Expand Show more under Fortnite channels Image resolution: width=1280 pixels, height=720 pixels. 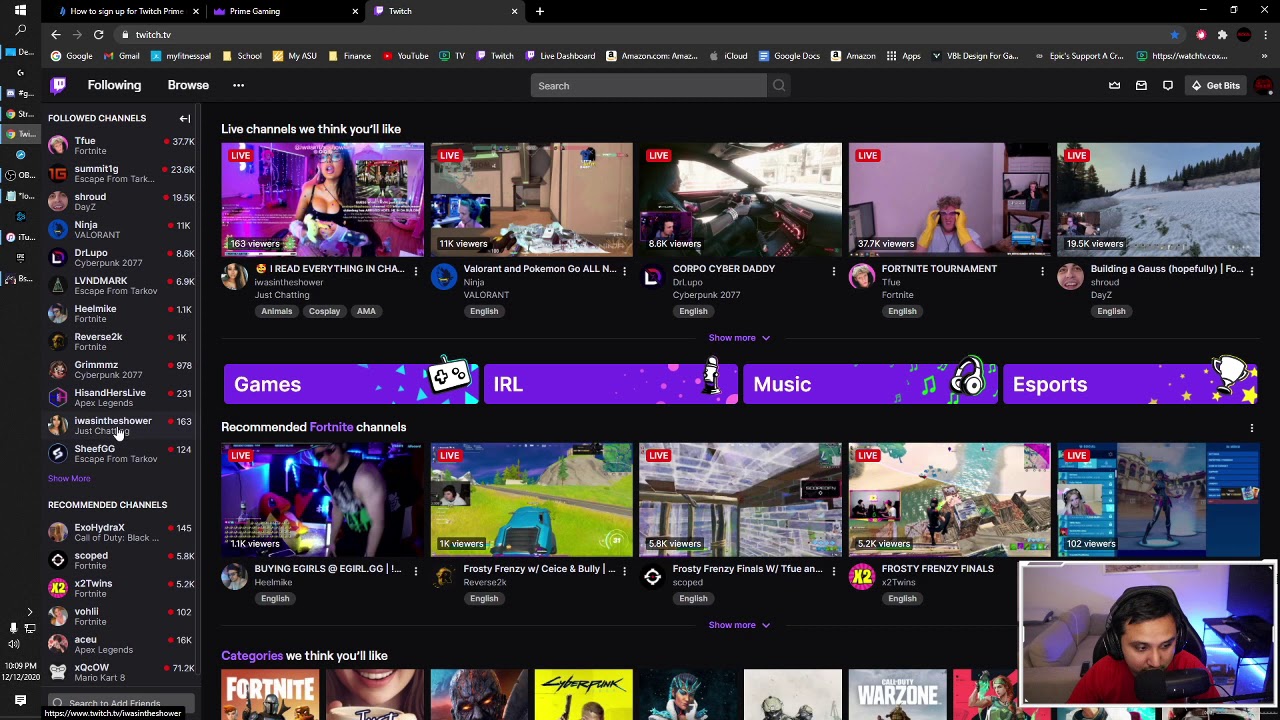pos(739,625)
